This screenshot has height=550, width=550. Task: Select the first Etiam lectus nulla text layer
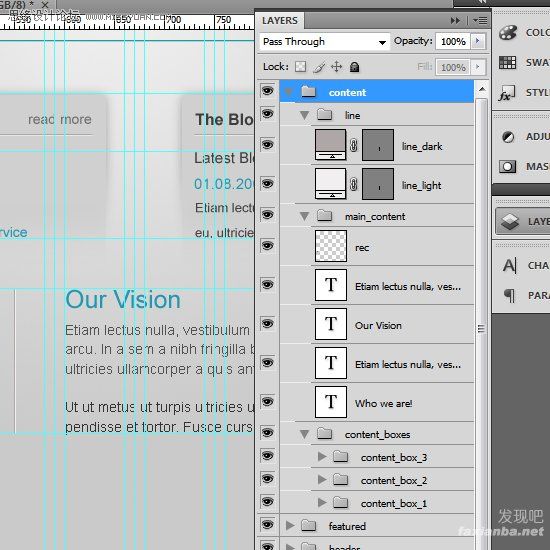click(x=408, y=287)
